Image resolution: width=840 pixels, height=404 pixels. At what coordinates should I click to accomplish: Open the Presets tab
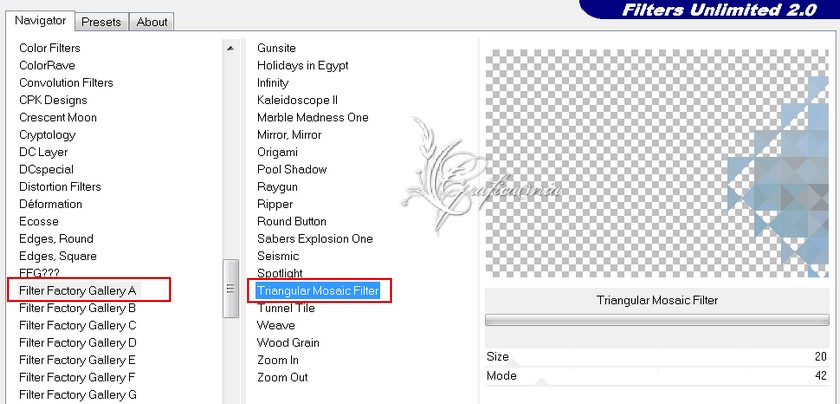coord(101,22)
